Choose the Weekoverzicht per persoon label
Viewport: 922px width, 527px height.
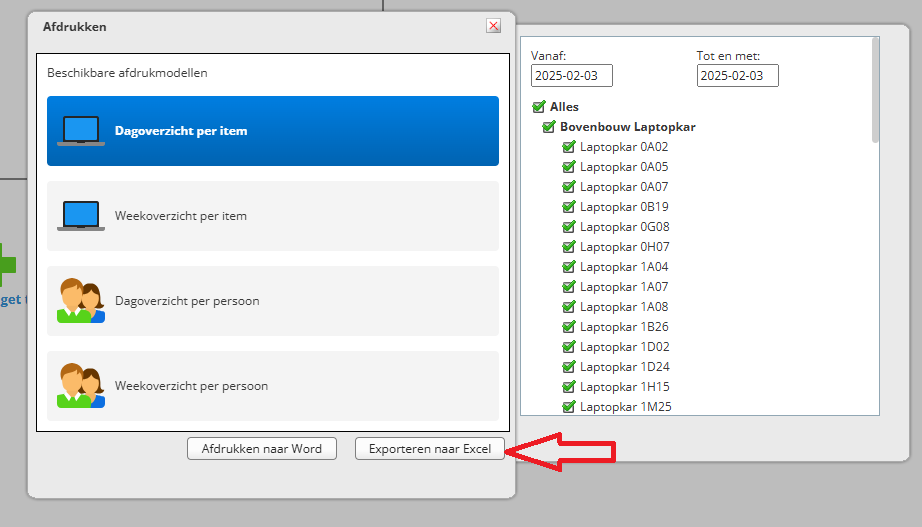coord(191,386)
